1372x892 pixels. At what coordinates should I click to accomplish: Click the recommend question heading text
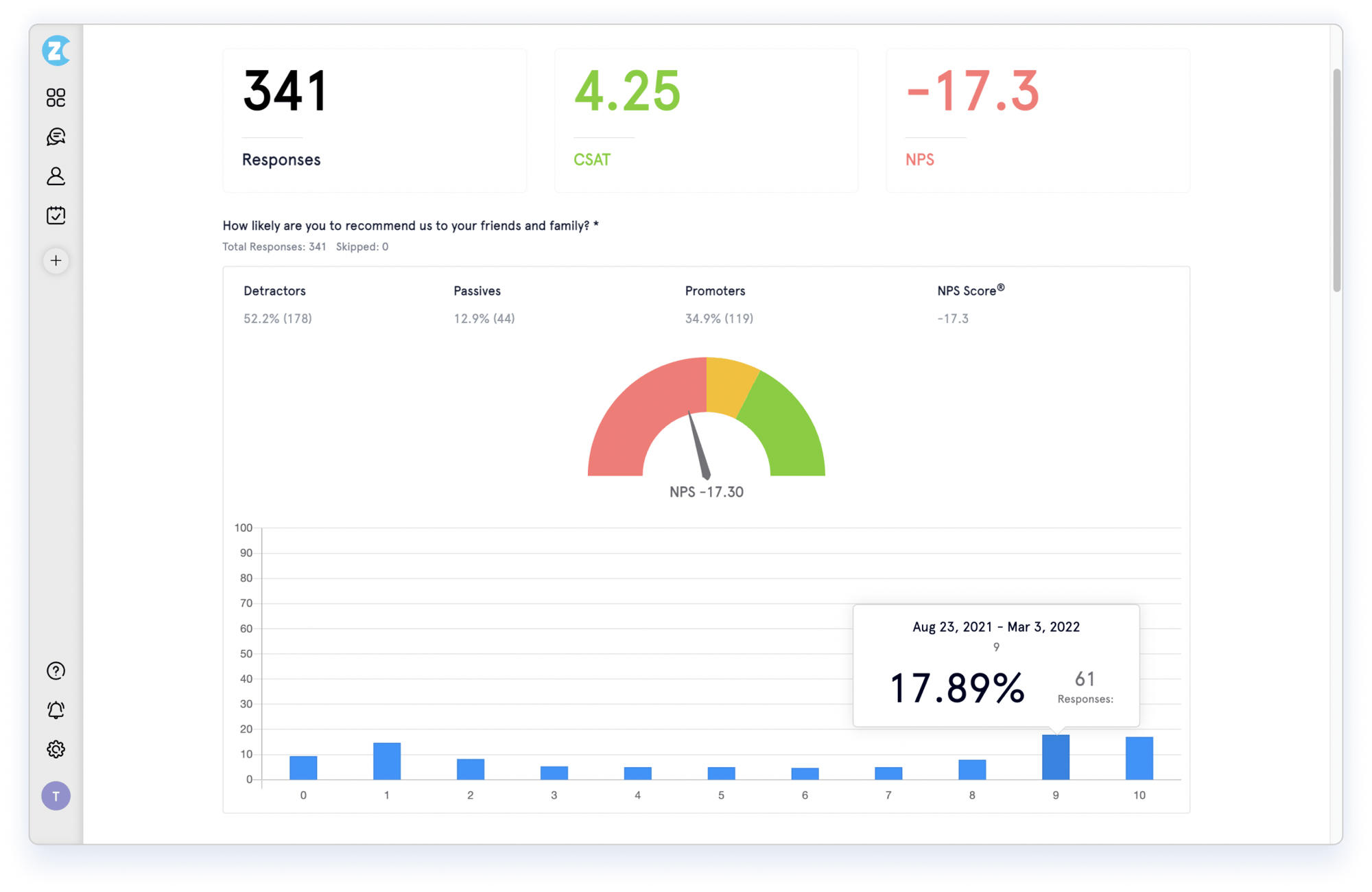pos(411,226)
